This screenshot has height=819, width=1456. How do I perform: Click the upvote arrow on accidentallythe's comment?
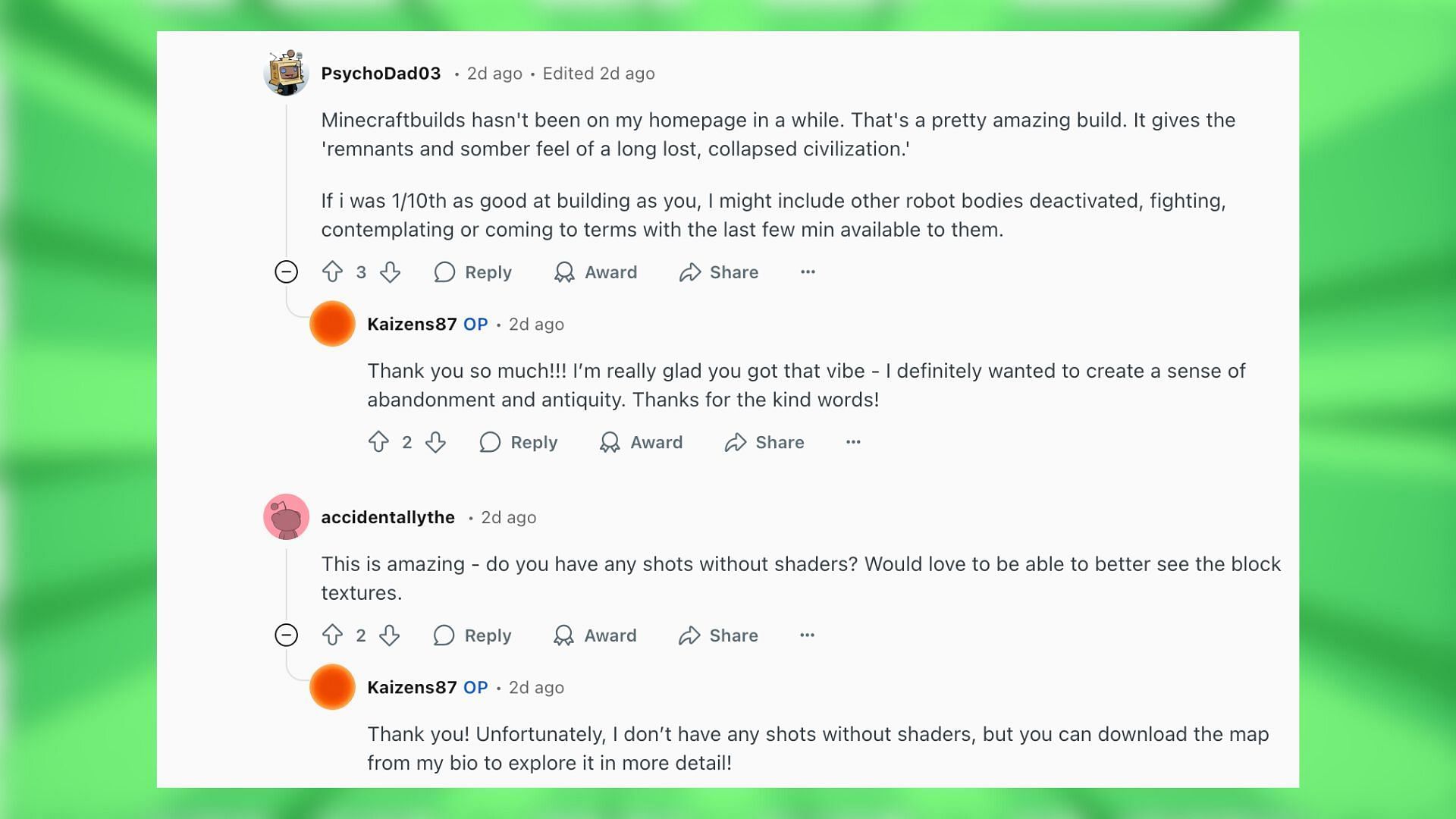(332, 635)
